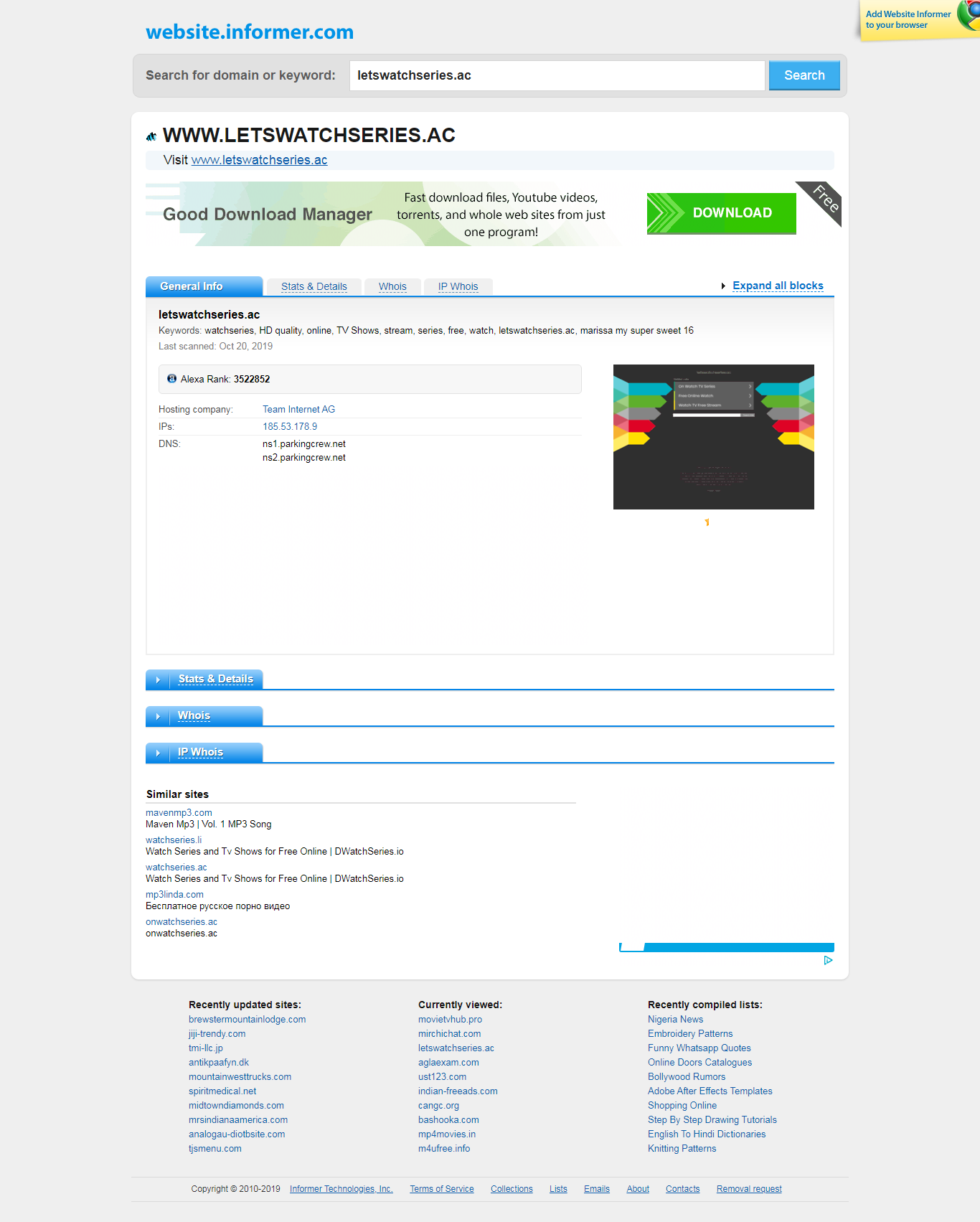The height and width of the screenshot is (1222, 980).
Task: Click the arrow icon beside Expand all blocks
Action: click(723, 286)
